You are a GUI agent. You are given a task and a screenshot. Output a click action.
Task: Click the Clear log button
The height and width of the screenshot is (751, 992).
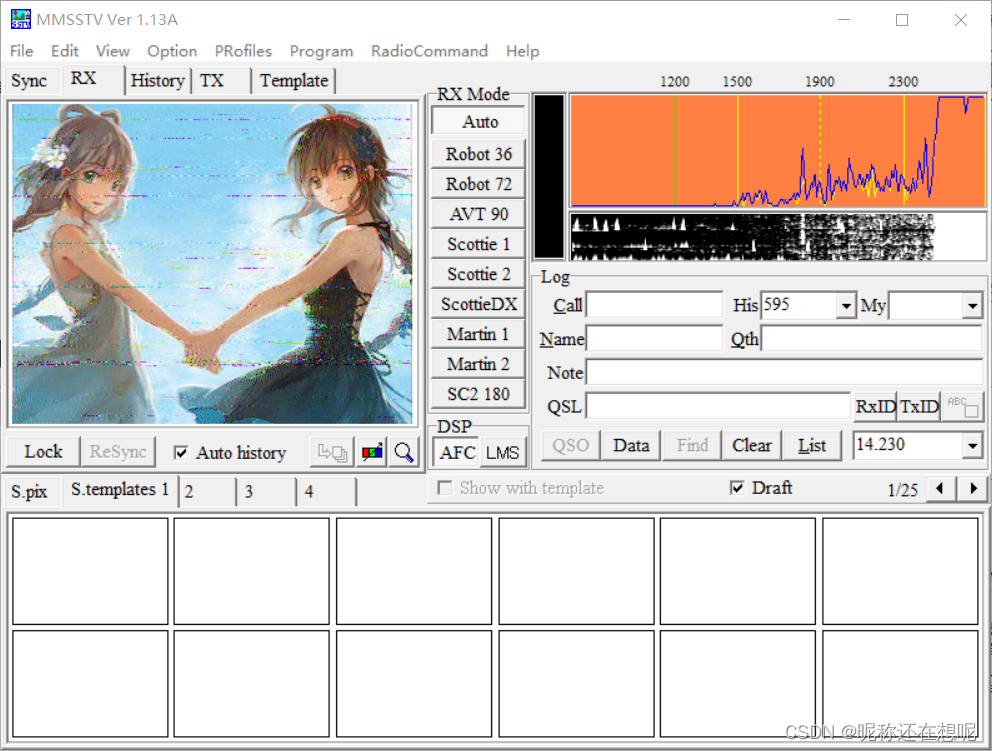[752, 445]
